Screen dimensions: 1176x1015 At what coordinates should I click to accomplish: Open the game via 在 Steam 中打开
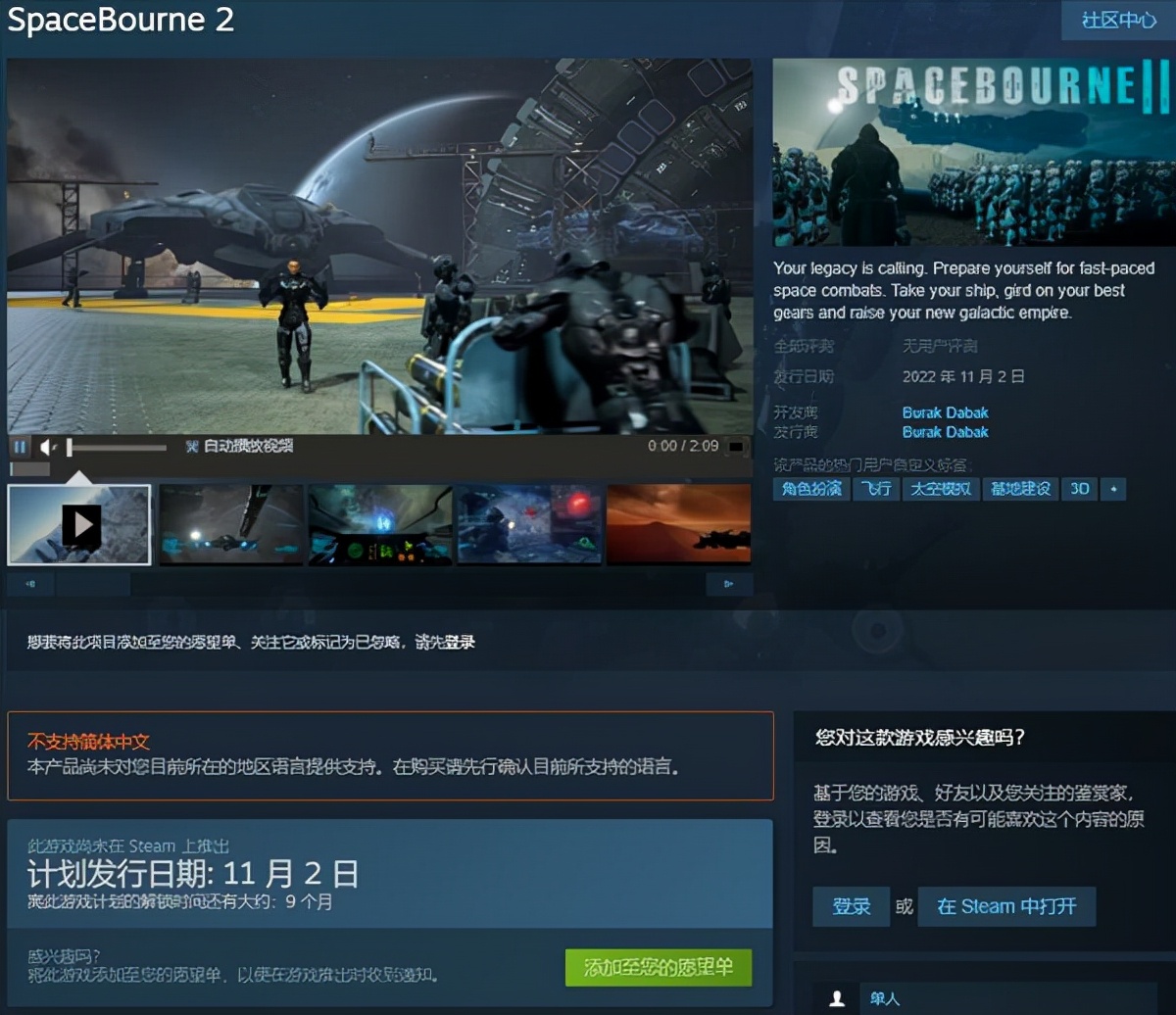1006,907
